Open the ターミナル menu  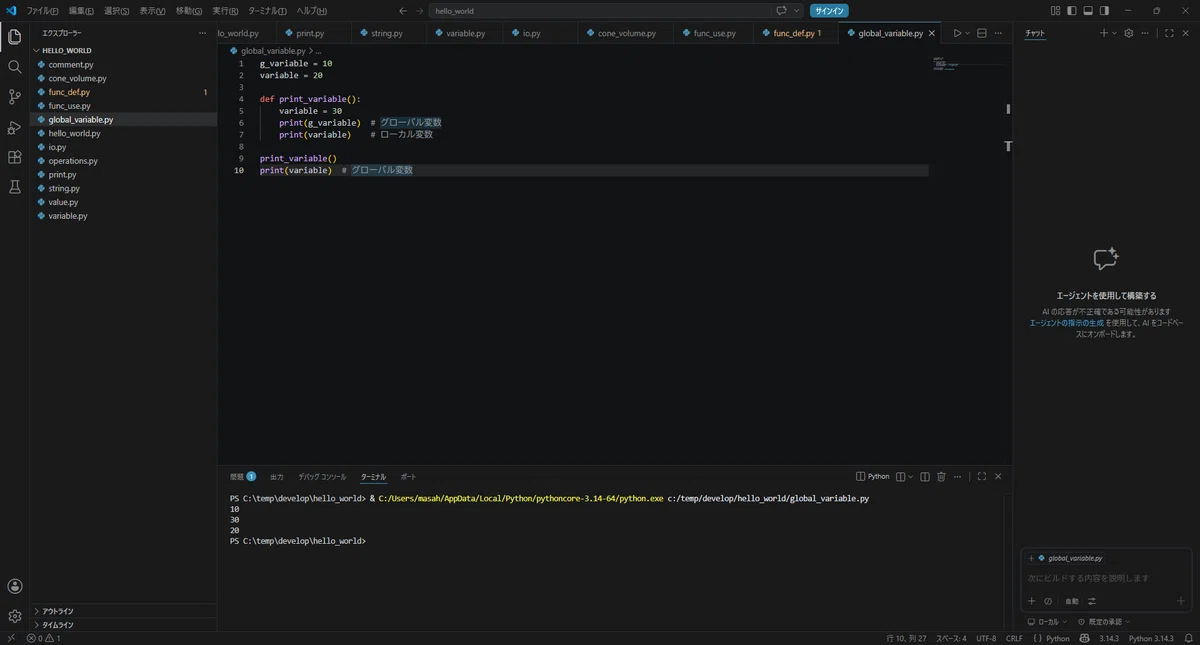[267, 11]
